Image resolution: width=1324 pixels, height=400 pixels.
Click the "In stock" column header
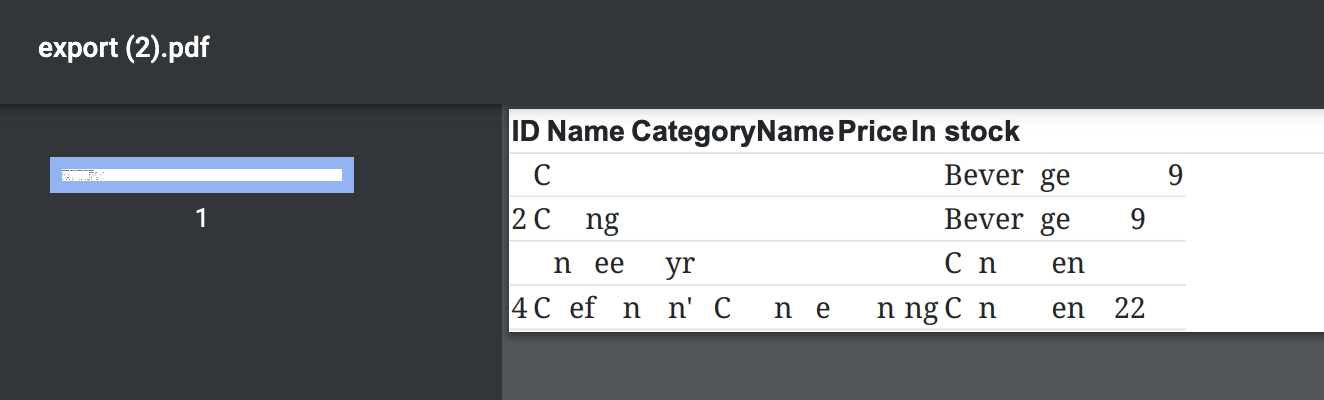(966, 131)
